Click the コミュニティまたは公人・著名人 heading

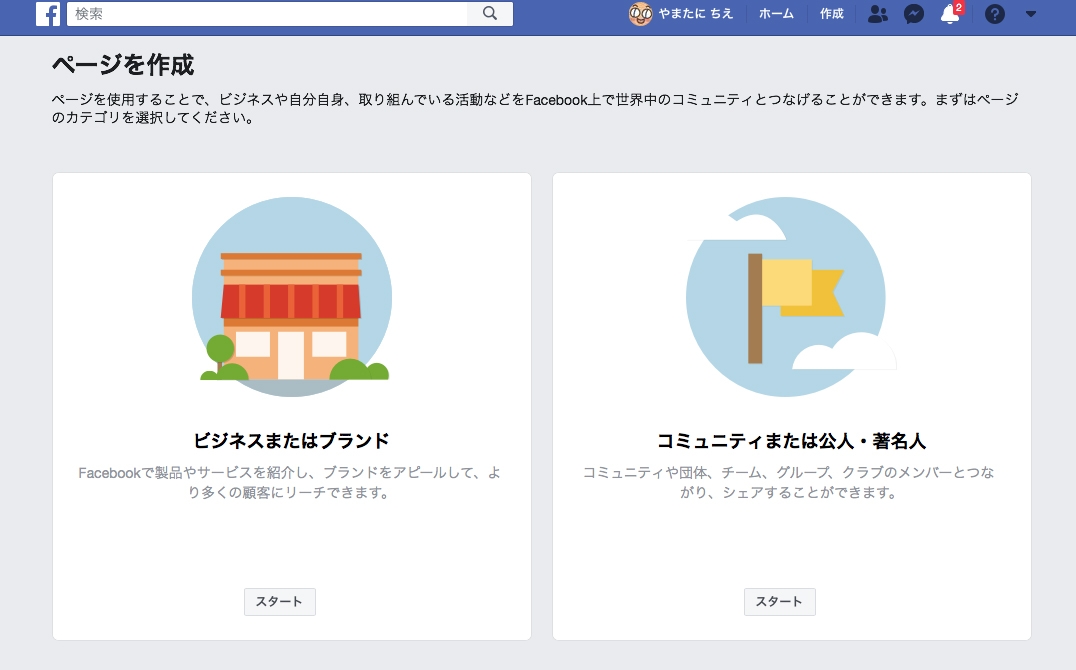[x=791, y=441]
